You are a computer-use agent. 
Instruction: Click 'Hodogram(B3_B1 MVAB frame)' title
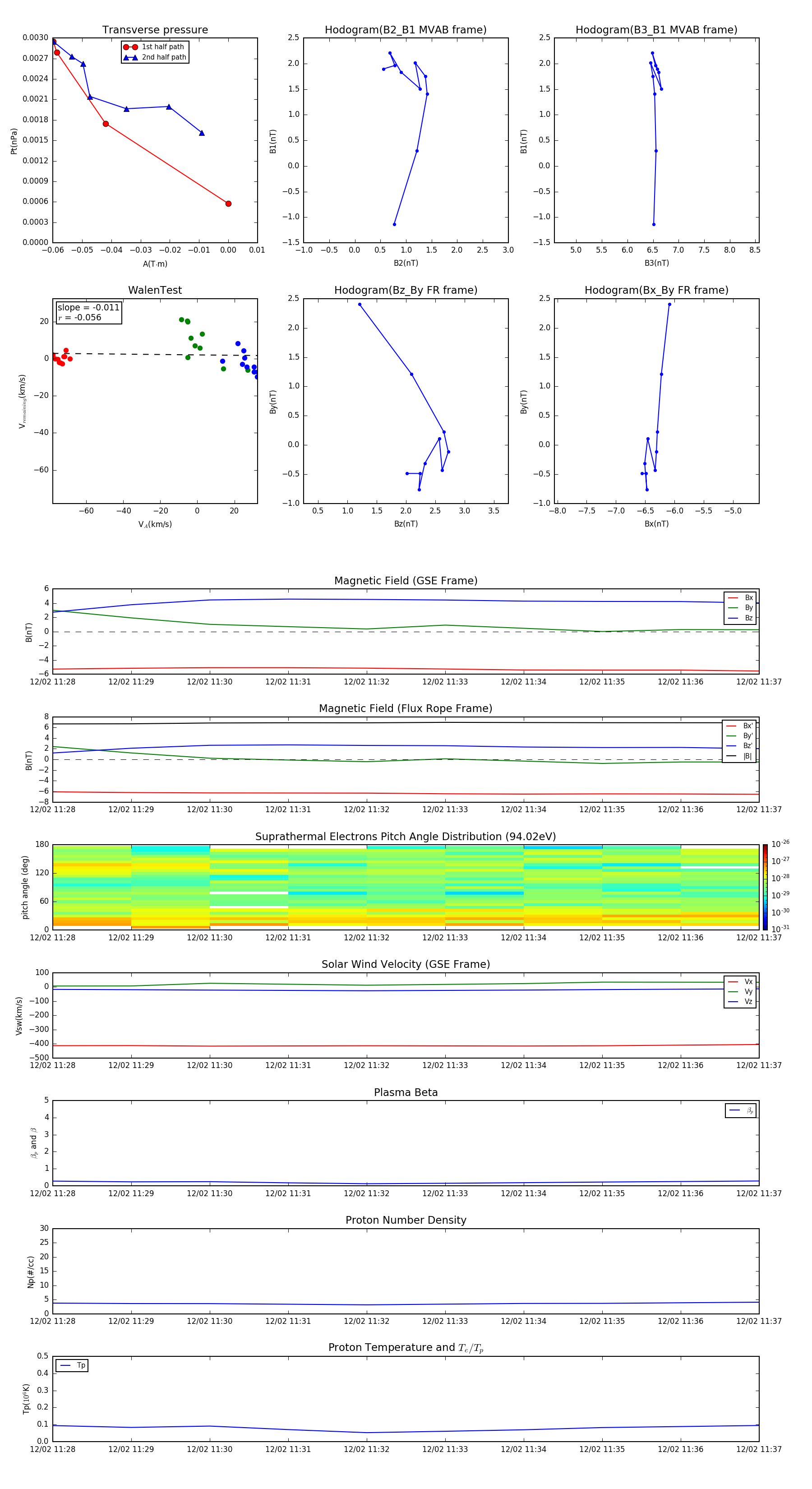(656, 30)
